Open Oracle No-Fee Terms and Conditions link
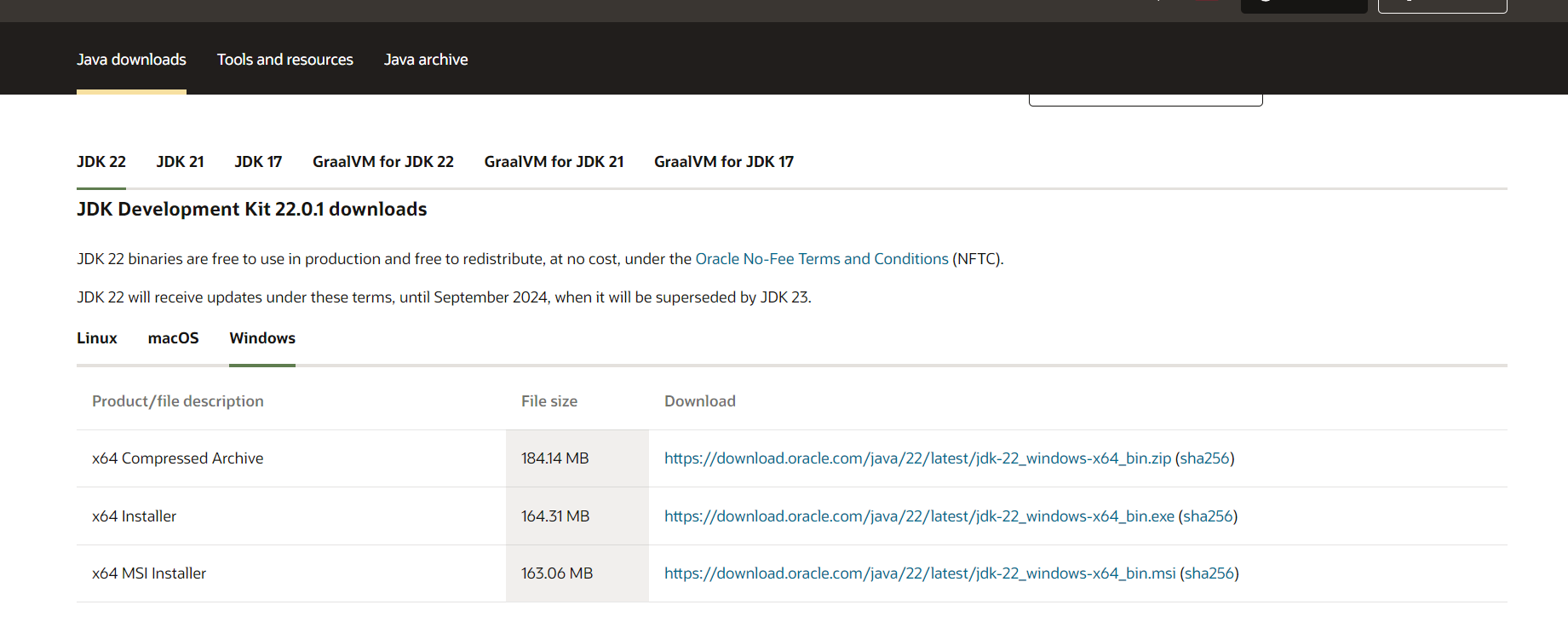The height and width of the screenshot is (628, 1568). (x=822, y=259)
